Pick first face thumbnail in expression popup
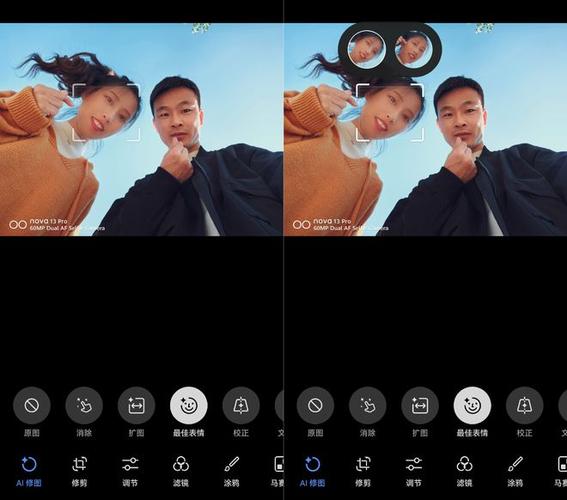 click(x=366, y=49)
